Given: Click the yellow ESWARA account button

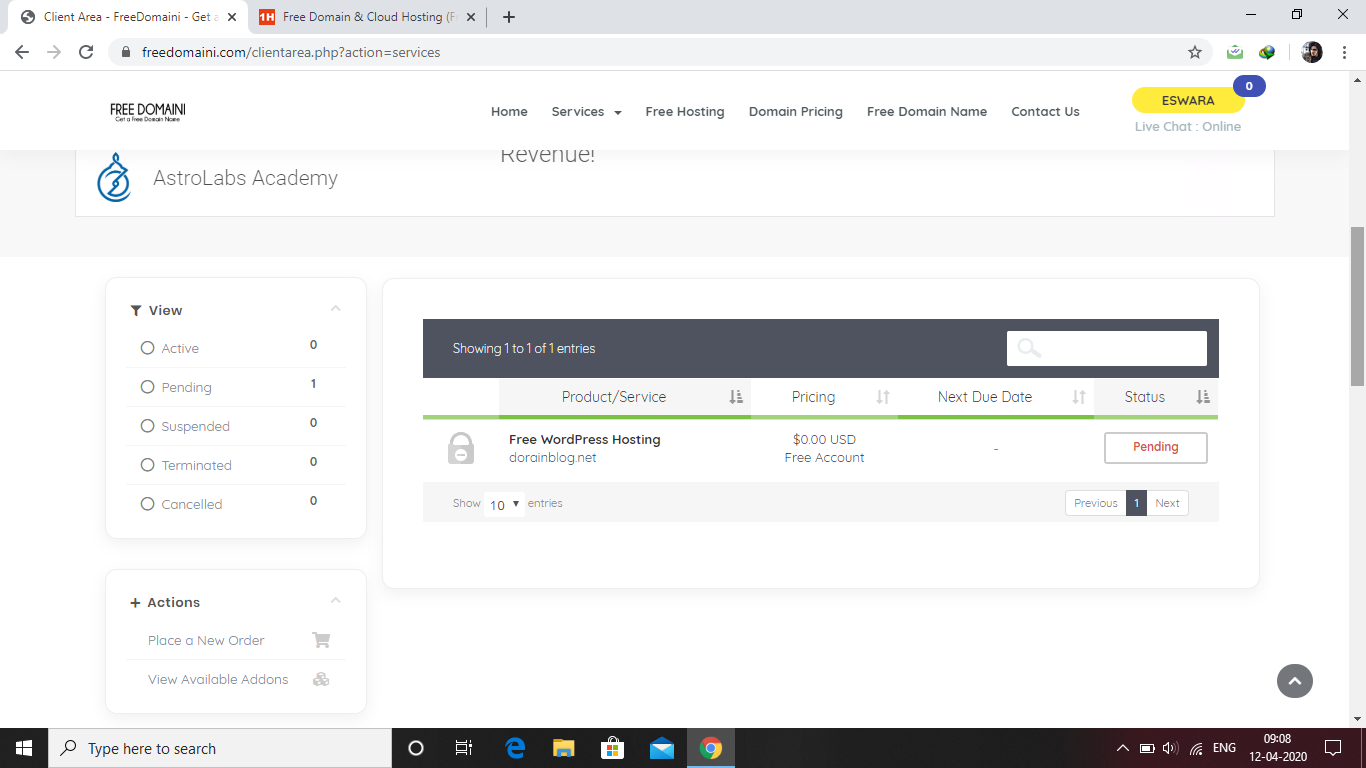Looking at the screenshot, I should tap(1187, 101).
